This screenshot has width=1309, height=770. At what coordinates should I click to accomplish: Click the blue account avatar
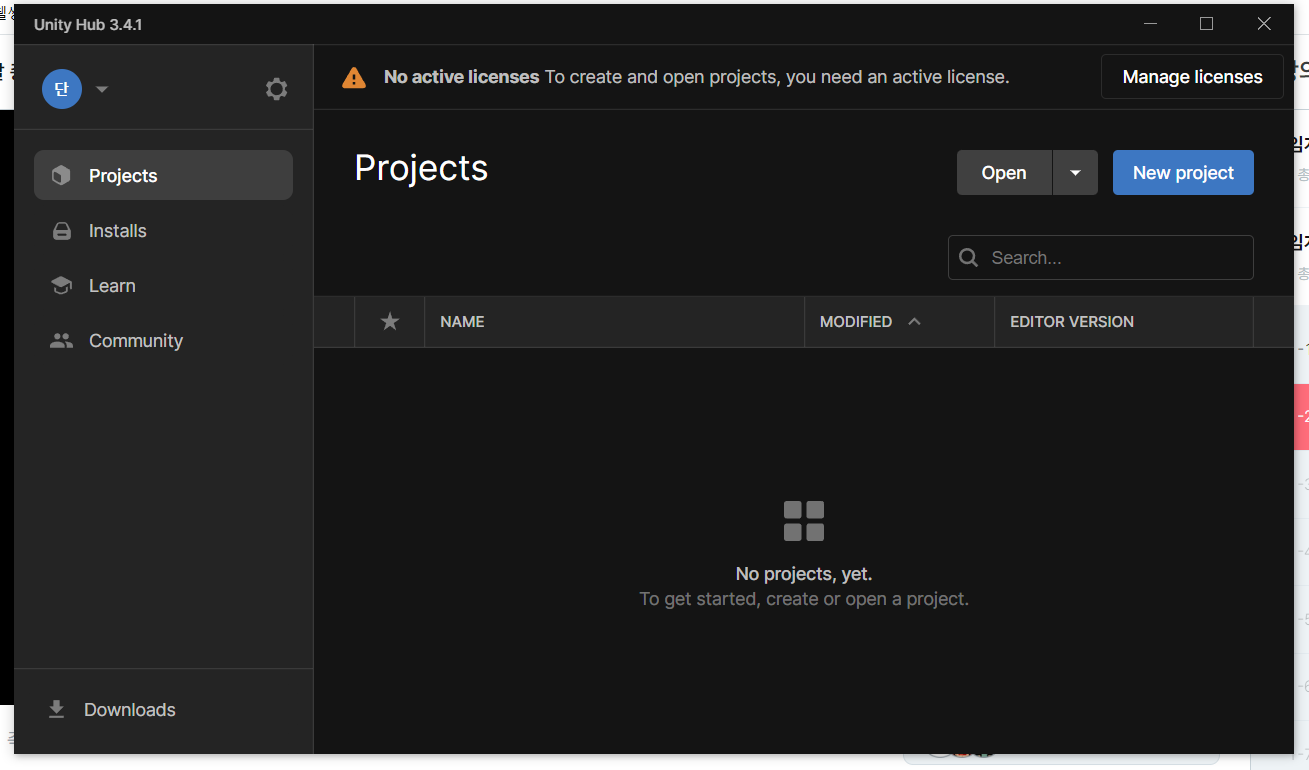tap(62, 89)
